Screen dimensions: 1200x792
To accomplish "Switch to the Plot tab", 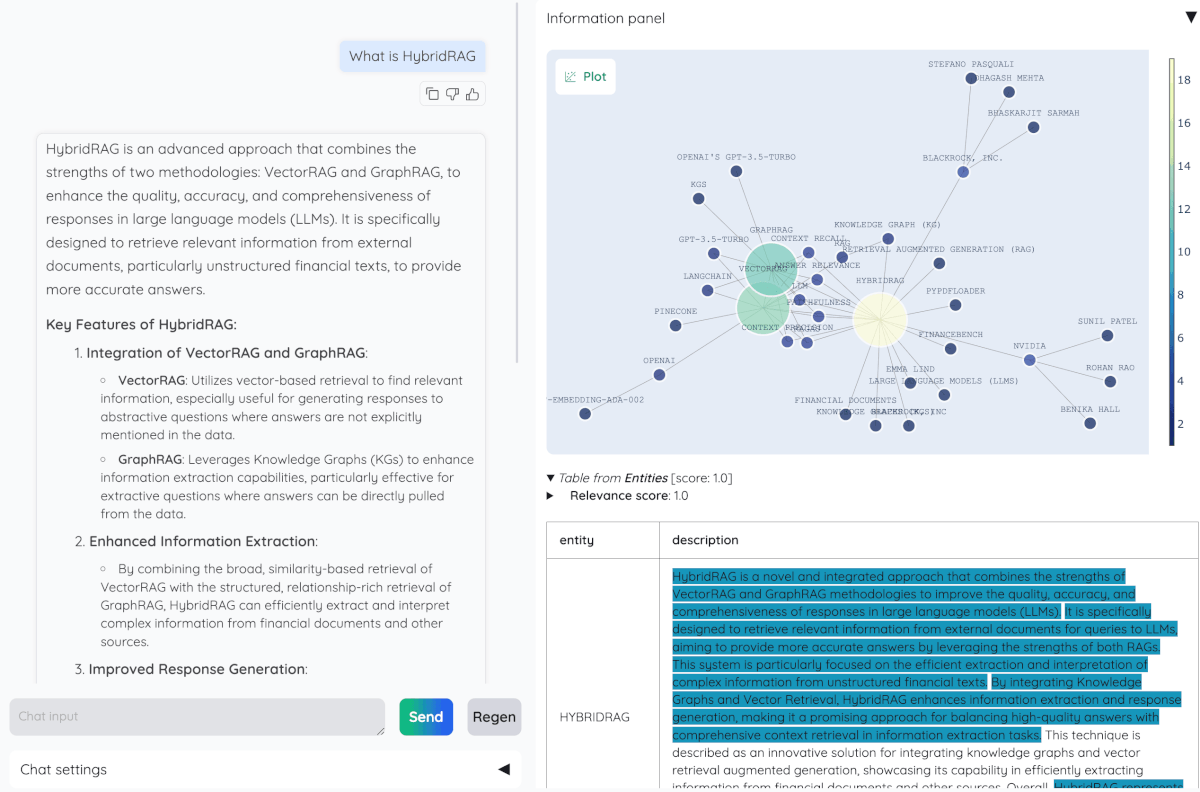I will [x=585, y=76].
